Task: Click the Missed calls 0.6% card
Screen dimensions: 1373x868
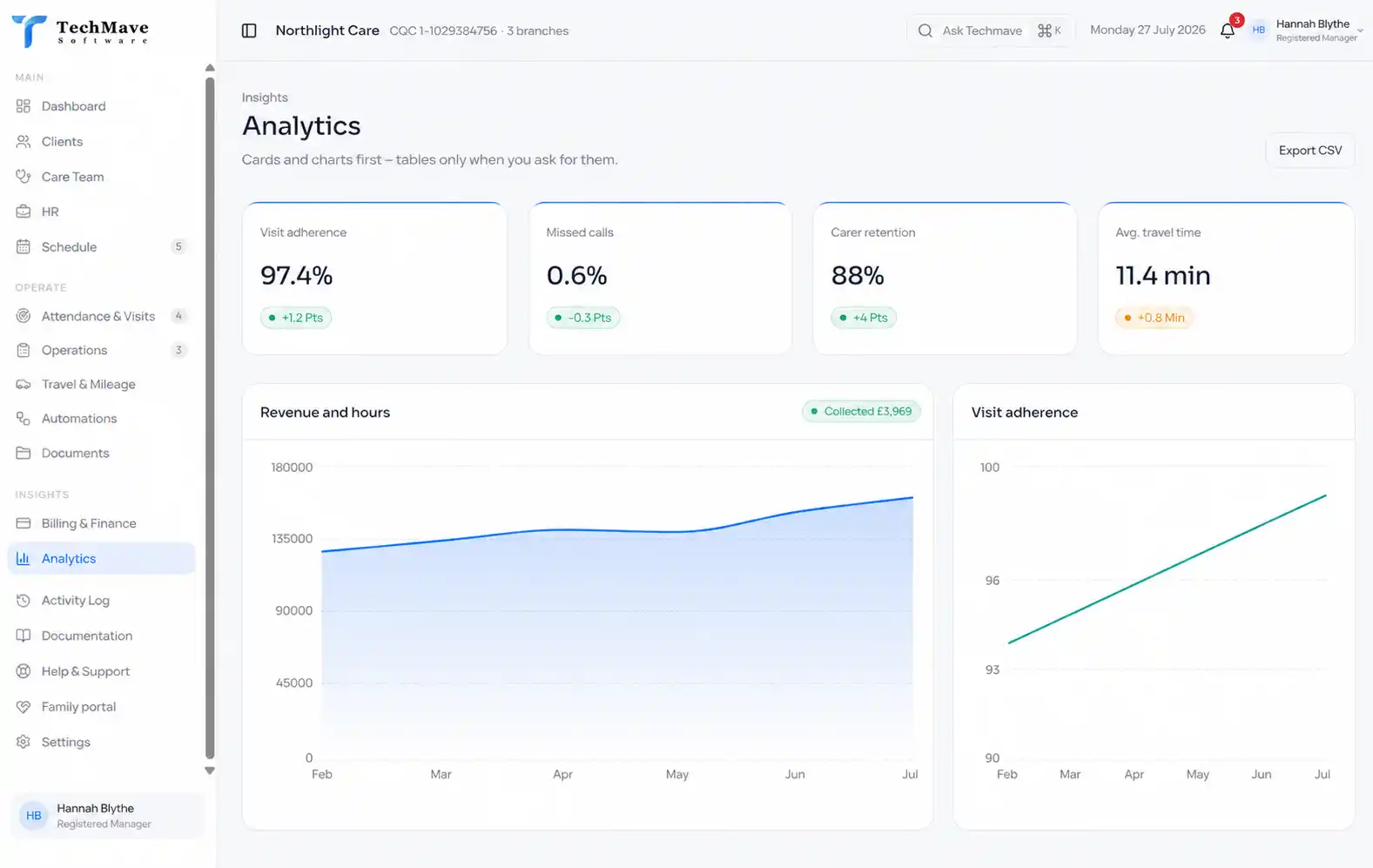Action: point(660,279)
